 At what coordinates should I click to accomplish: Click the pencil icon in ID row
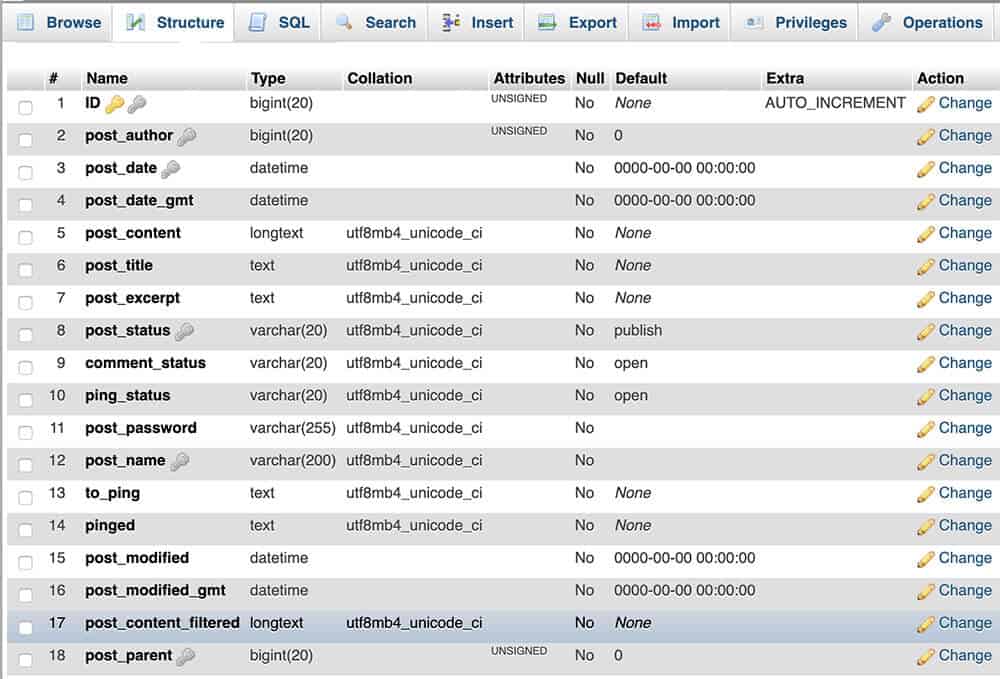pyautogui.click(x=925, y=105)
